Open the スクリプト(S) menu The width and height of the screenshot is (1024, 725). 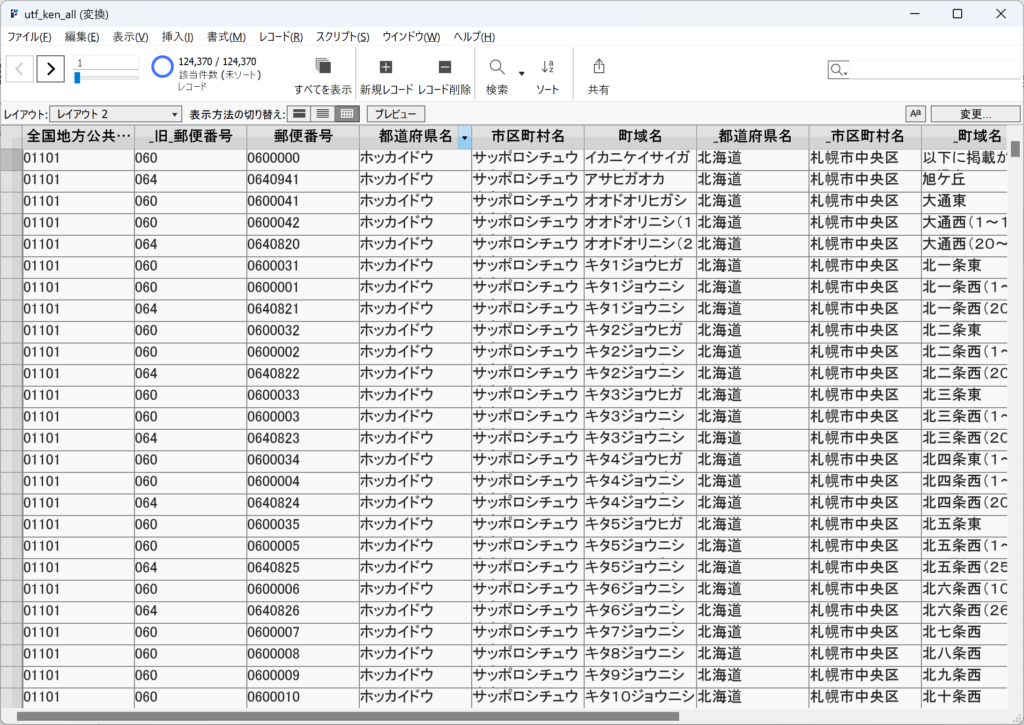(342, 37)
